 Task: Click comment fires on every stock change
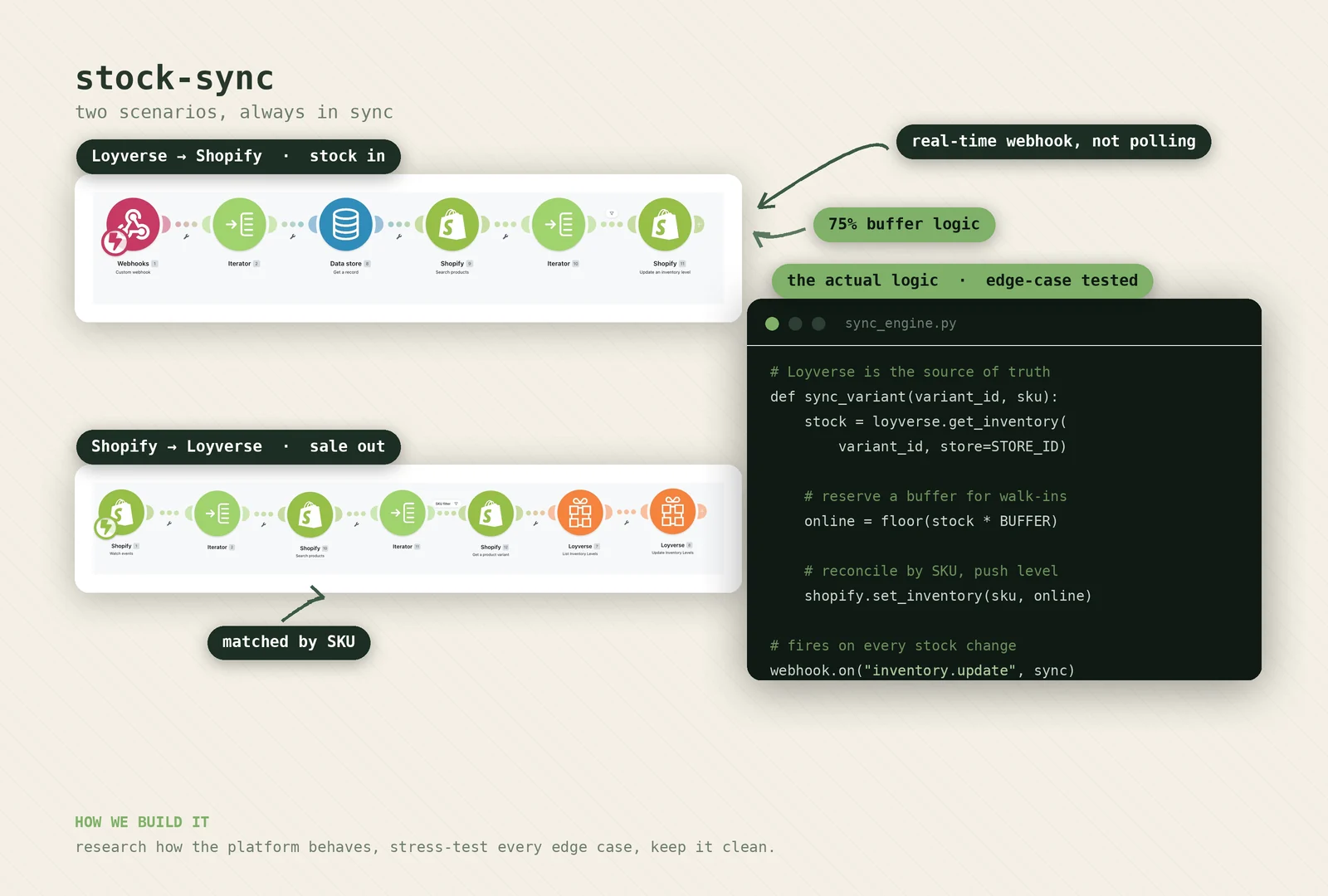coord(893,645)
